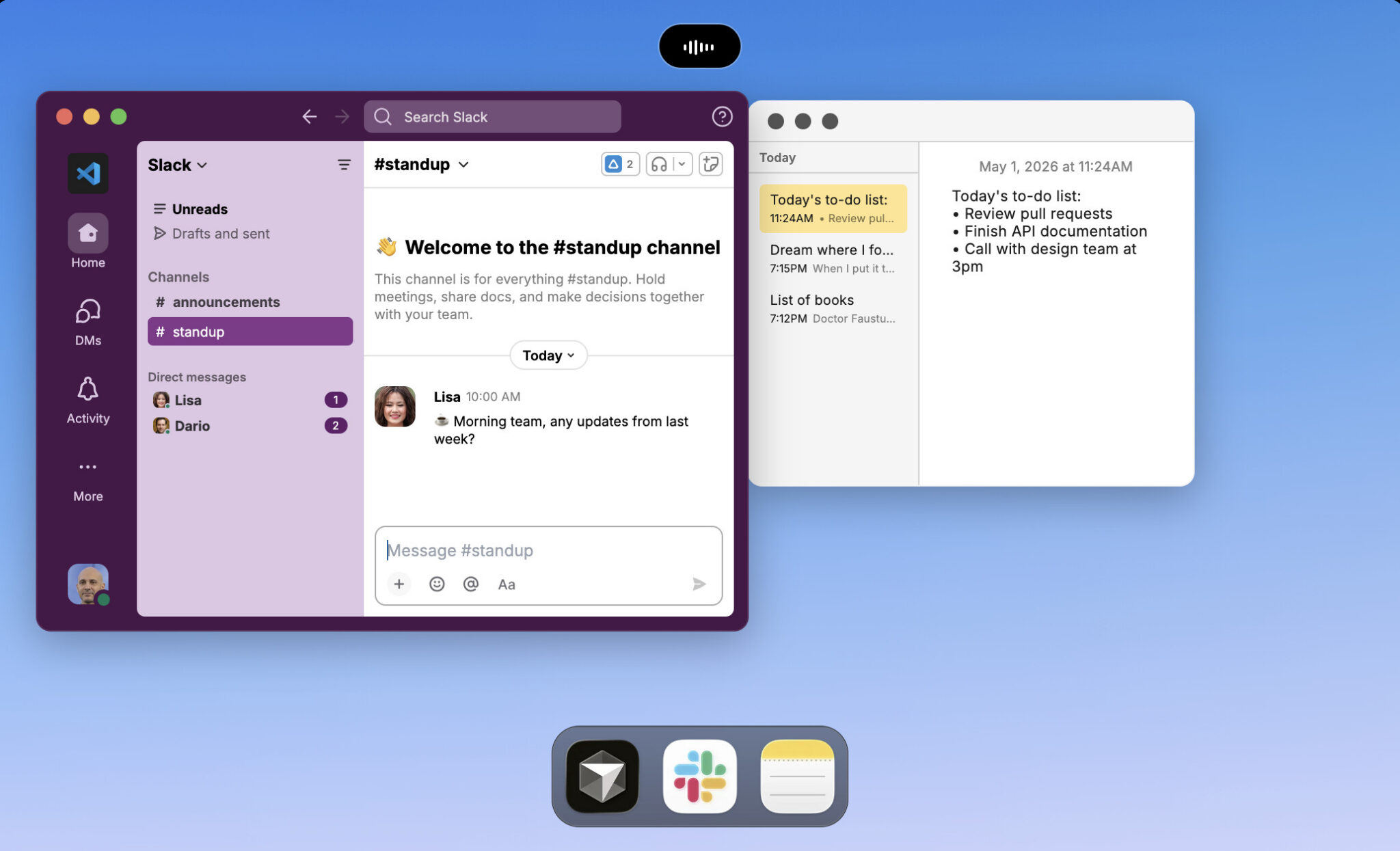Select the standup channel
This screenshot has height=851, width=1400.
click(x=250, y=332)
